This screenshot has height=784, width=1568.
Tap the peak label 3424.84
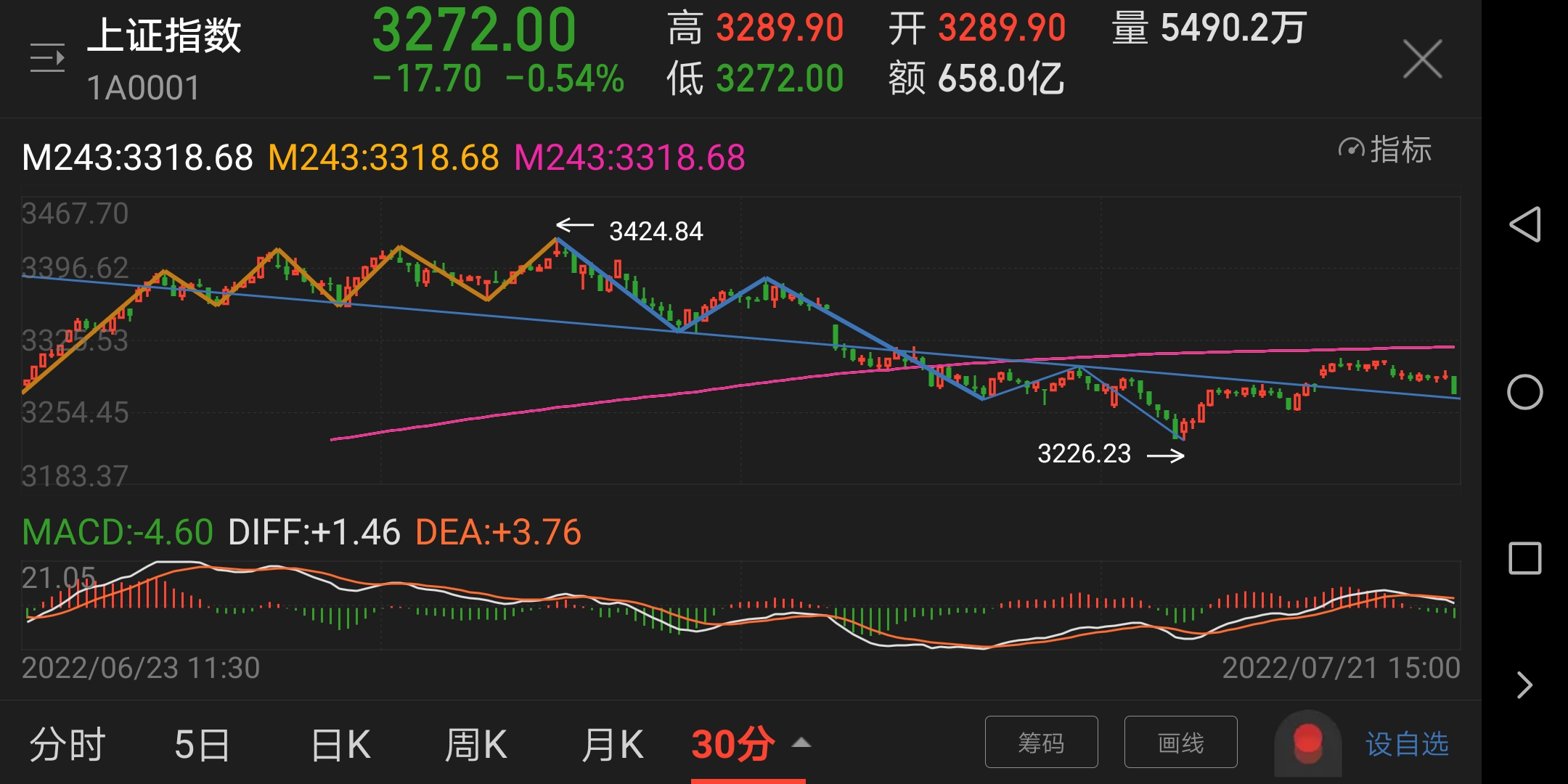point(656,232)
